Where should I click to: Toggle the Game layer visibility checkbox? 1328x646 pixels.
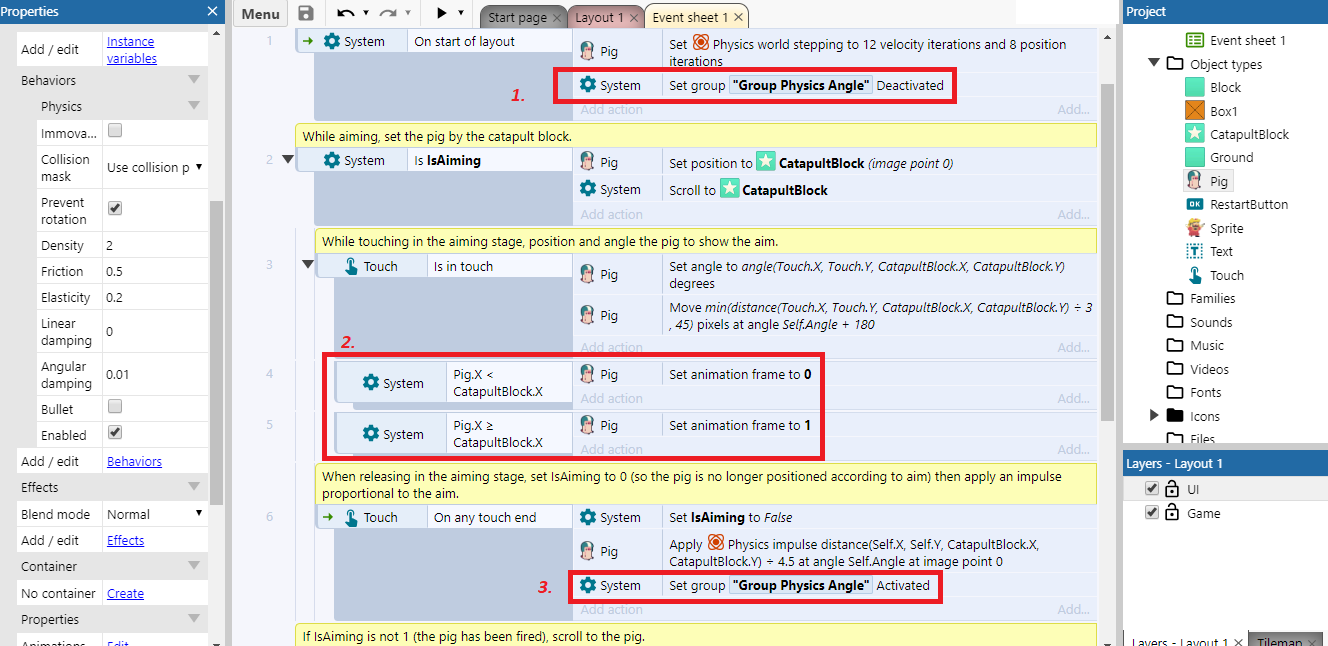click(x=1152, y=513)
